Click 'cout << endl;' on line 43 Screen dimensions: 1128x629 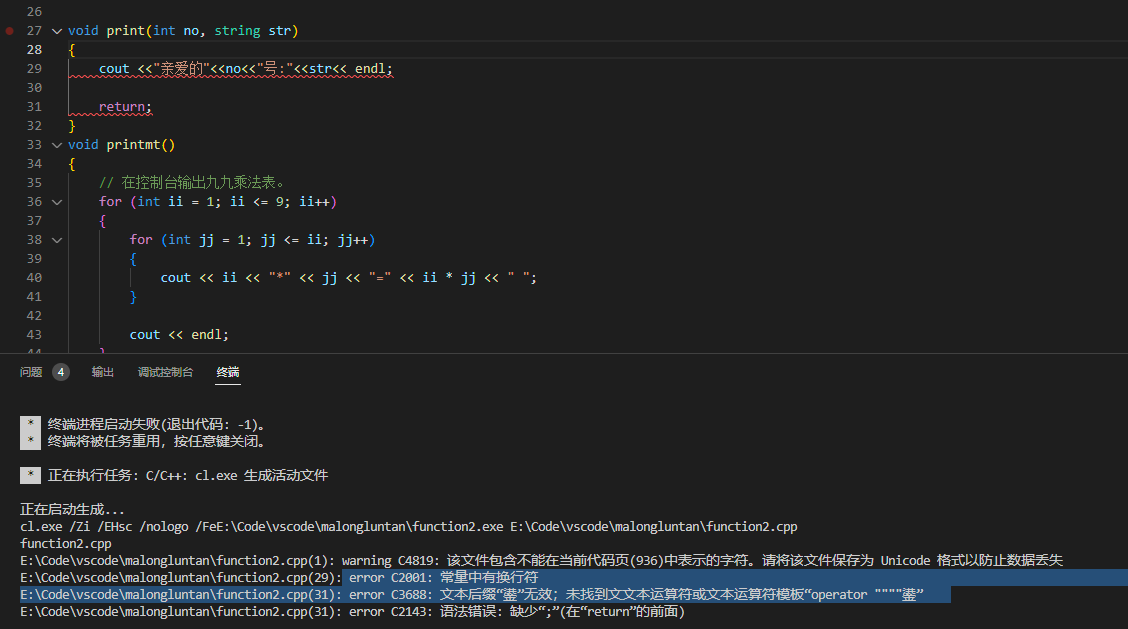[179, 335]
